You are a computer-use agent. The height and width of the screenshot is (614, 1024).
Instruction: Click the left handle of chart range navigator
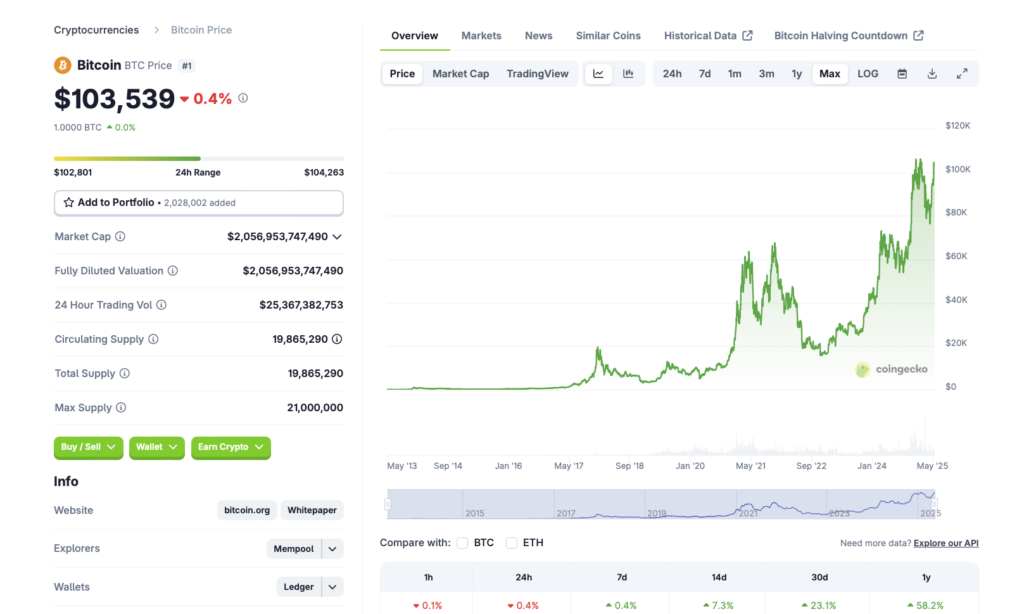coord(387,504)
